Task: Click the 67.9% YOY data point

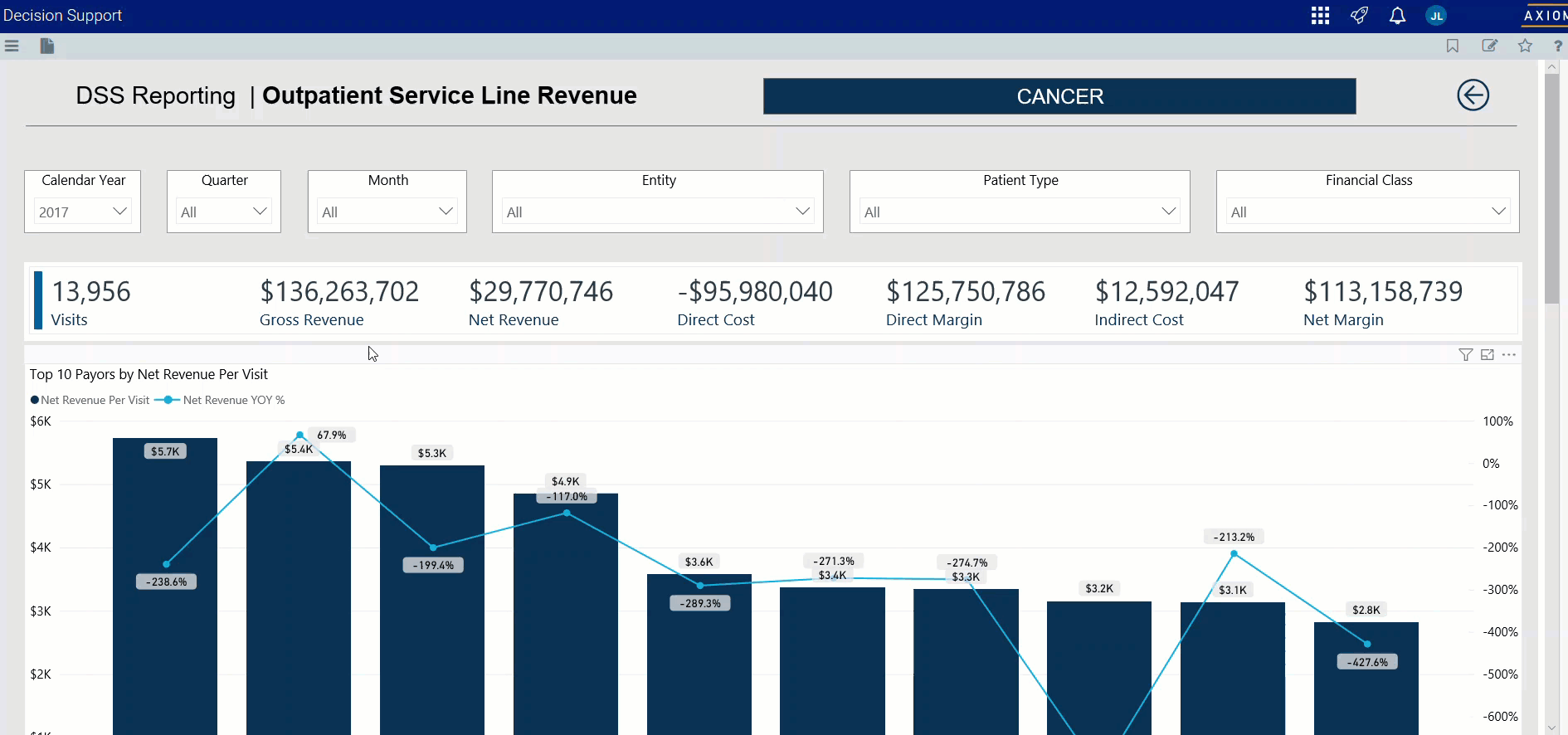Action: coord(299,435)
